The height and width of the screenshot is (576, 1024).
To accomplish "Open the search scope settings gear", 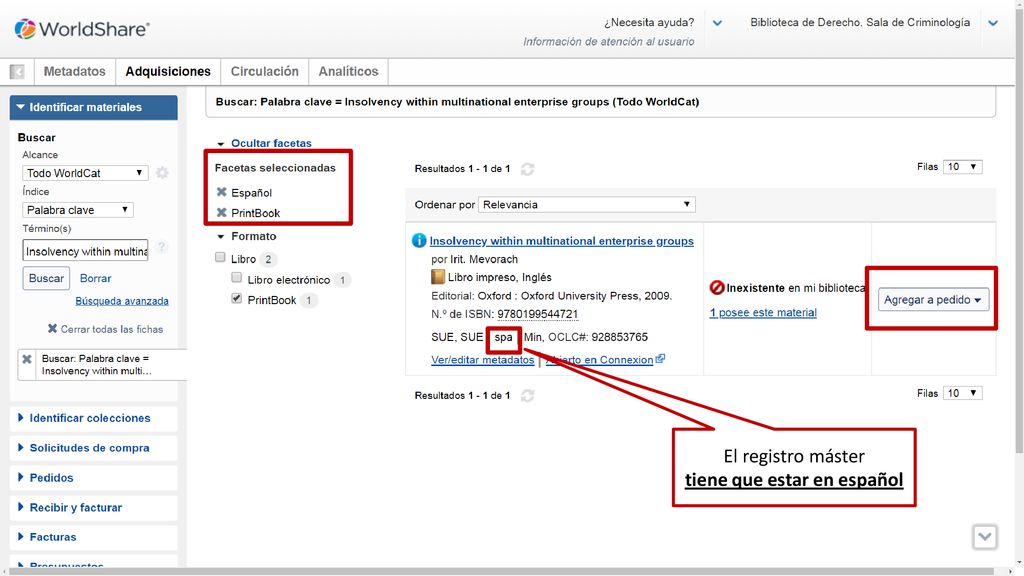I will 162,173.
